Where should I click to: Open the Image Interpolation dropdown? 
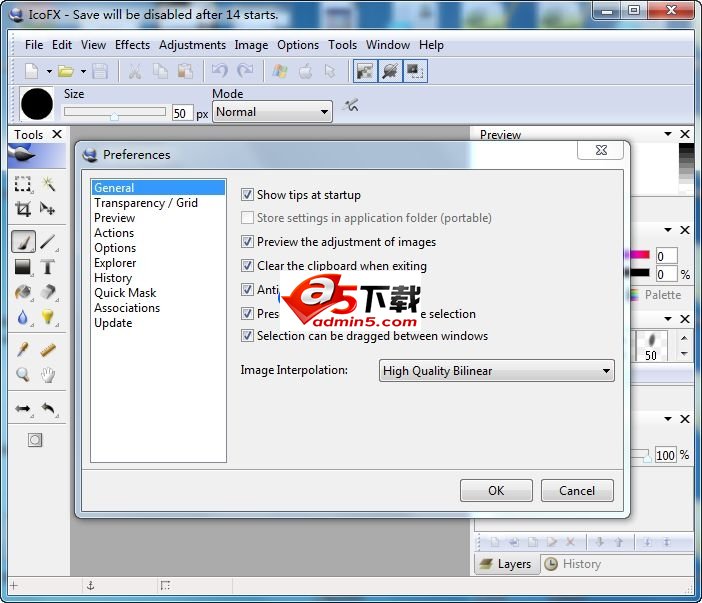click(497, 371)
